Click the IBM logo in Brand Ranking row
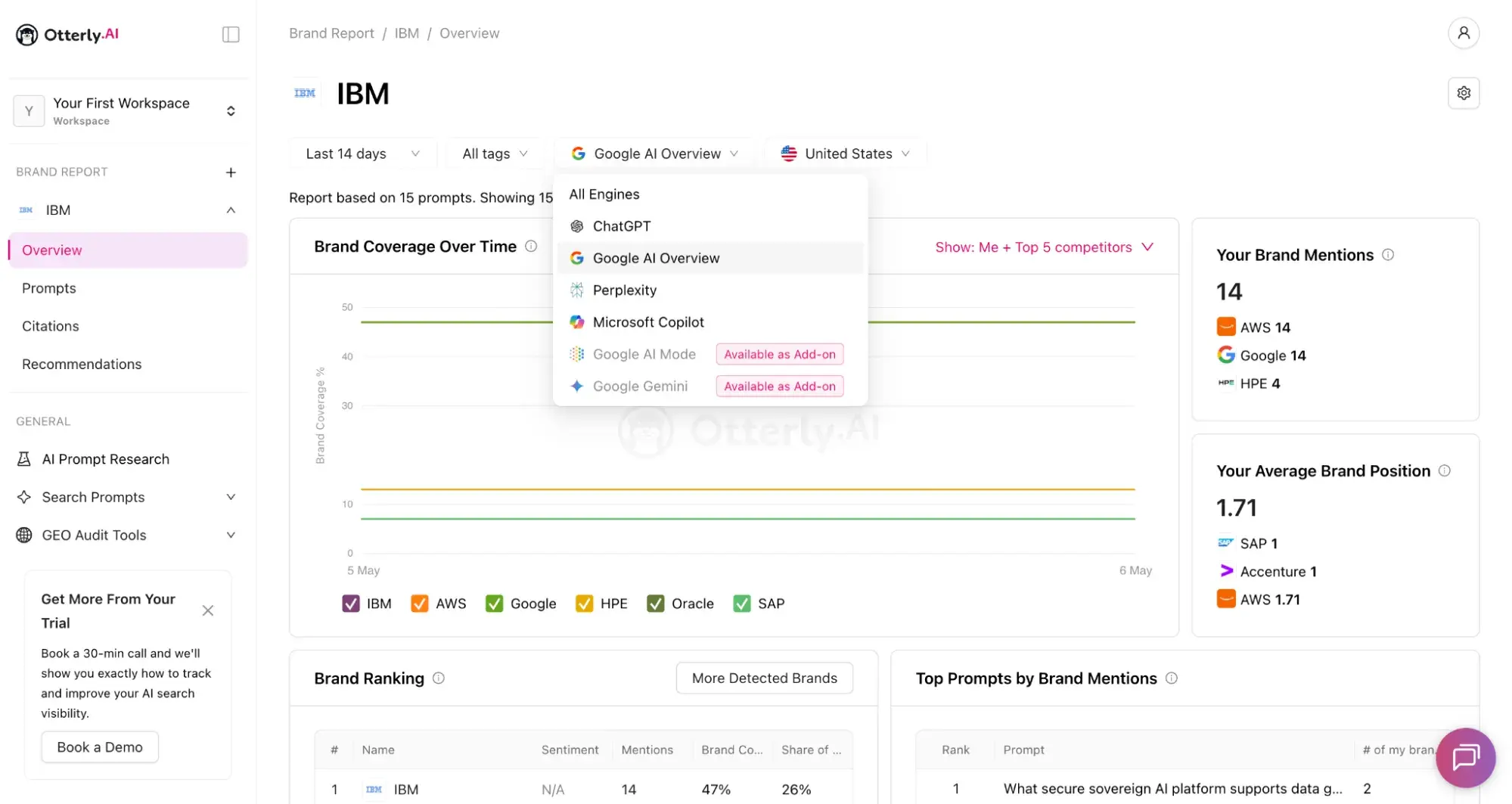The height and width of the screenshot is (804, 1512). 374,789
